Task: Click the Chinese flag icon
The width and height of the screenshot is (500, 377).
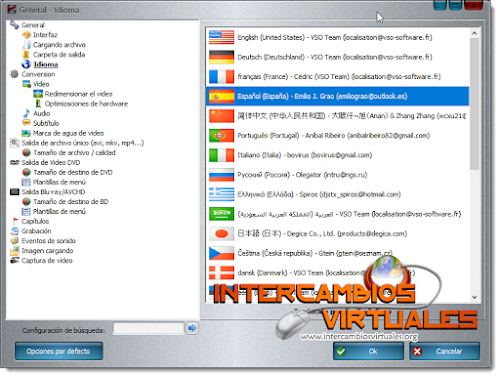Action: click(221, 116)
